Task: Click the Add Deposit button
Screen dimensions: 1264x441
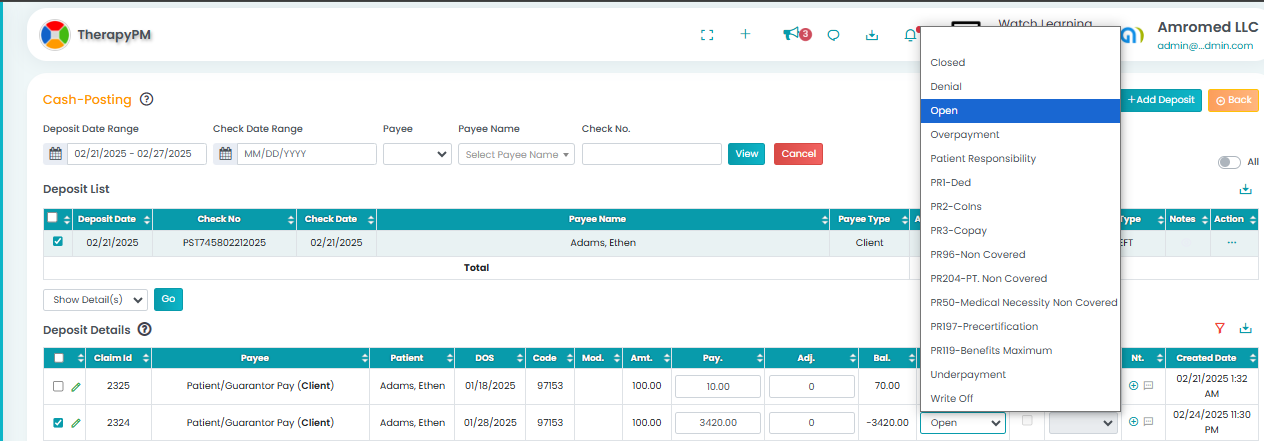Action: 1160,100
